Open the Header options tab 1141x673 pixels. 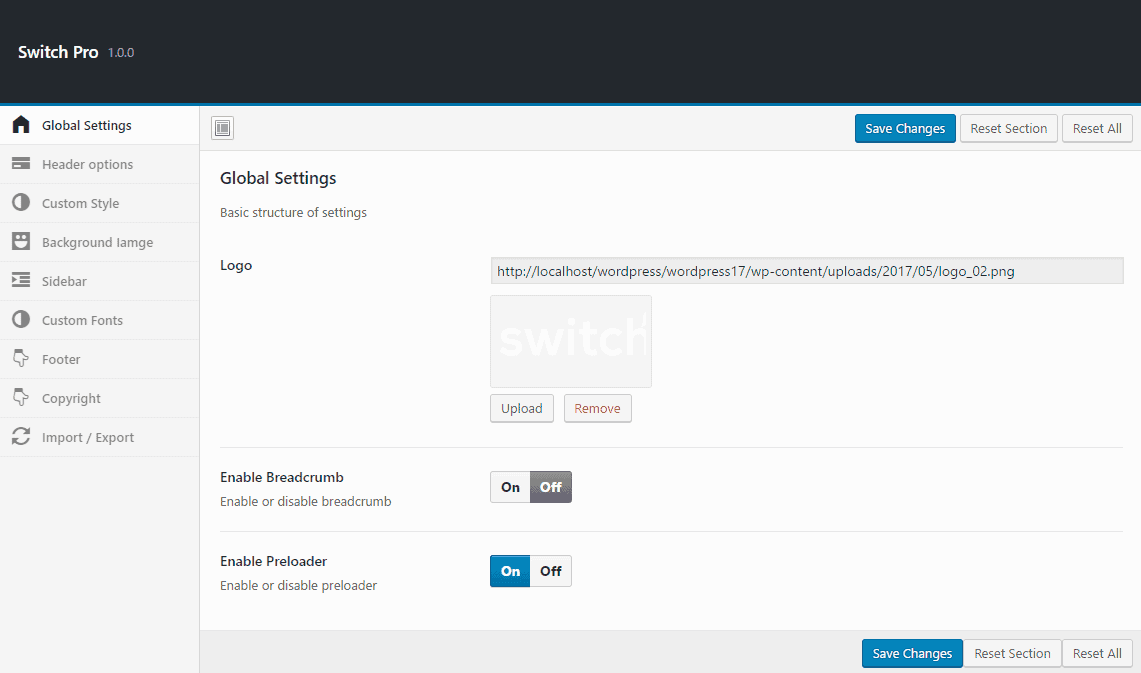[x=87, y=164]
